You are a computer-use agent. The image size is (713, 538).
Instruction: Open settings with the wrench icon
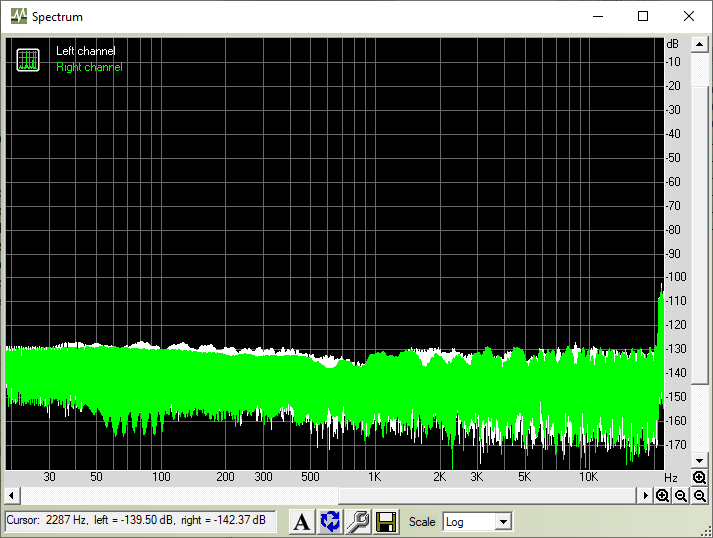pos(358,521)
